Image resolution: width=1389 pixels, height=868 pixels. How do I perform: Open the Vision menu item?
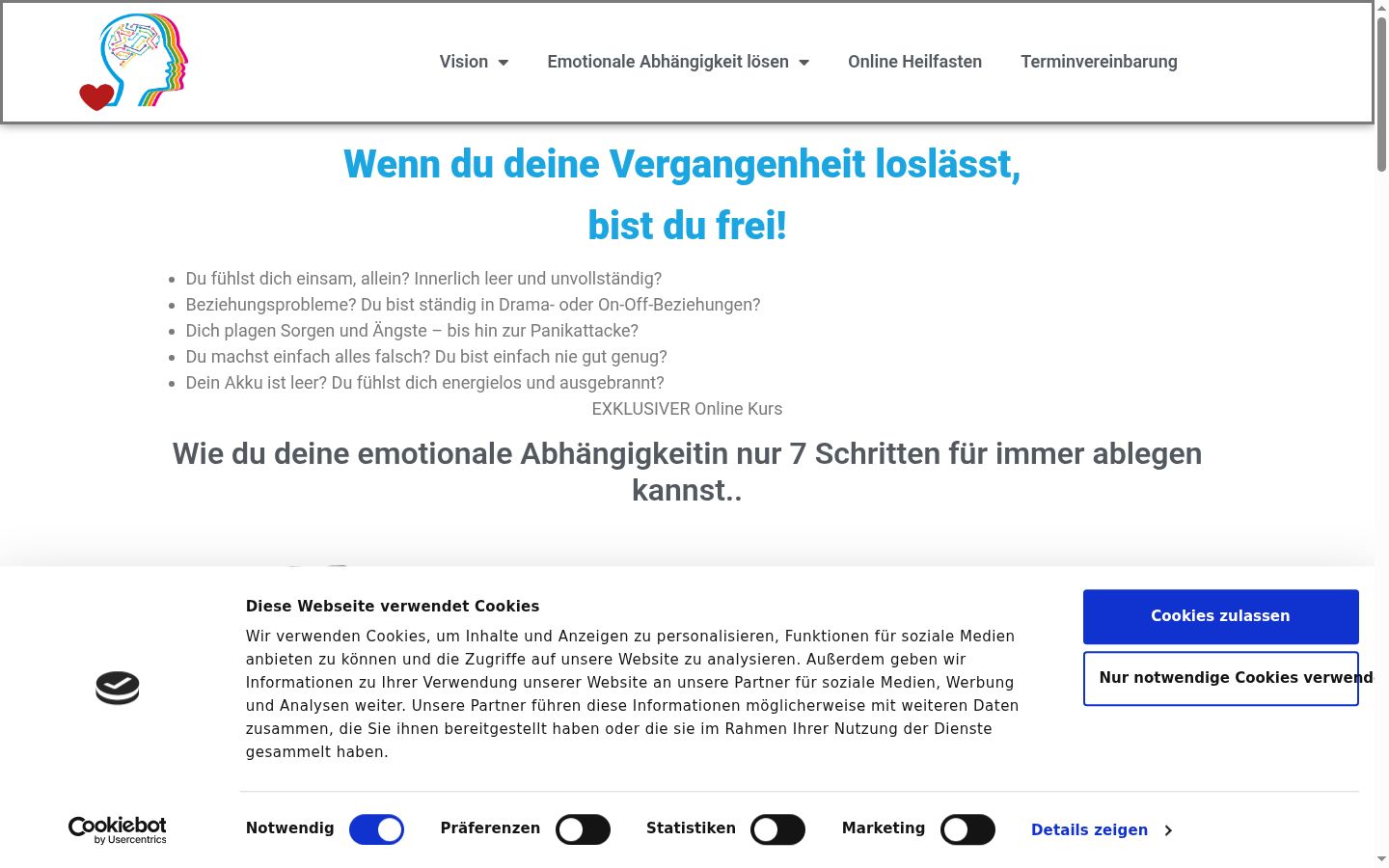pos(464,62)
